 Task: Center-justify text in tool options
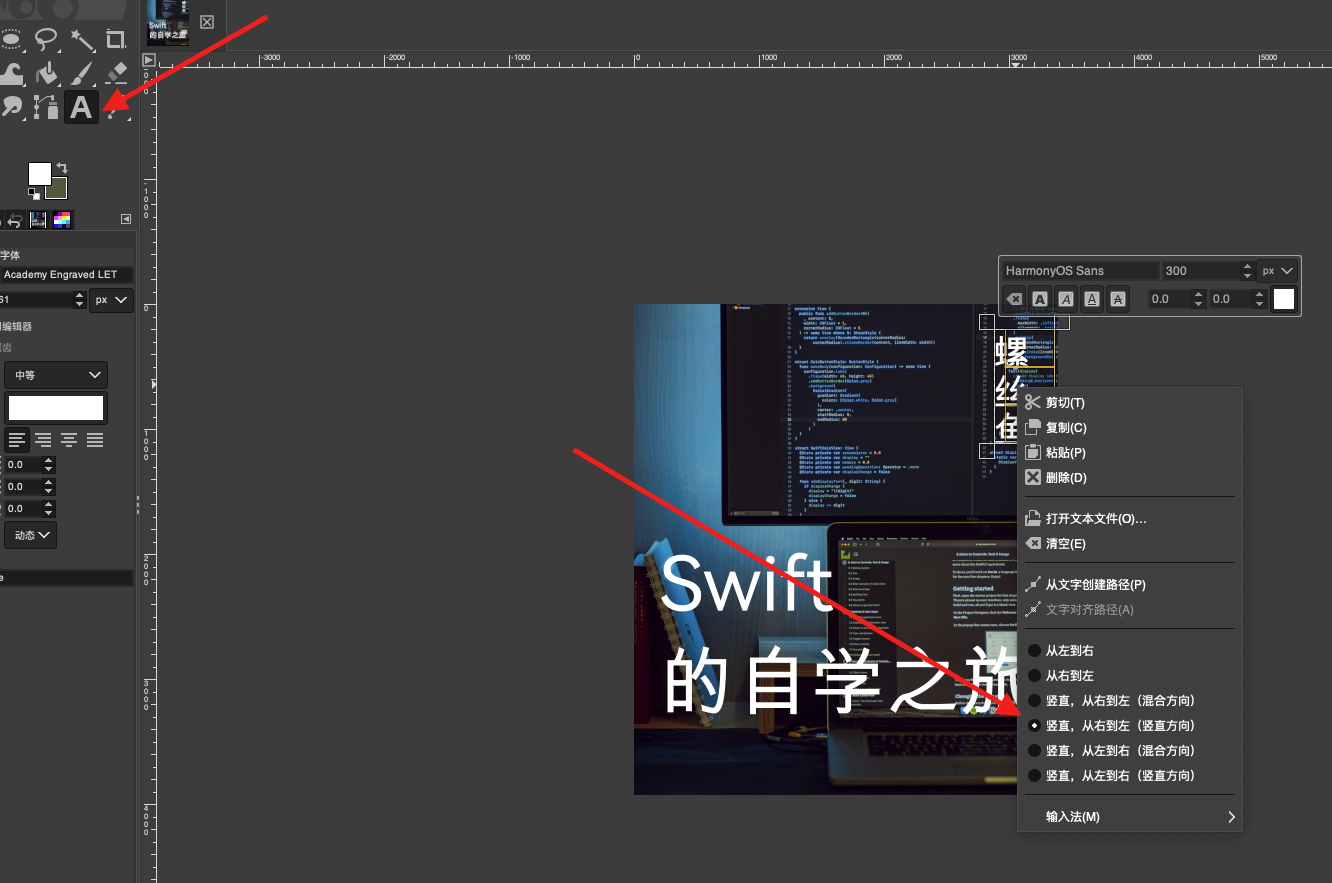pos(69,439)
